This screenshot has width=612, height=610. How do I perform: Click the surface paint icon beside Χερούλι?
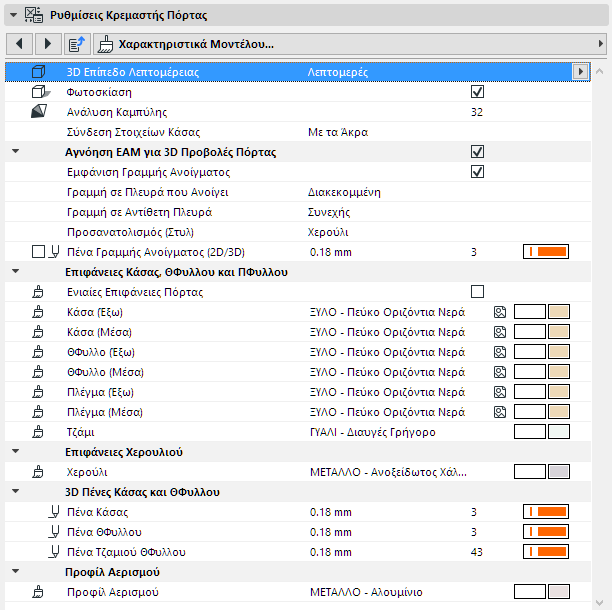[39, 472]
